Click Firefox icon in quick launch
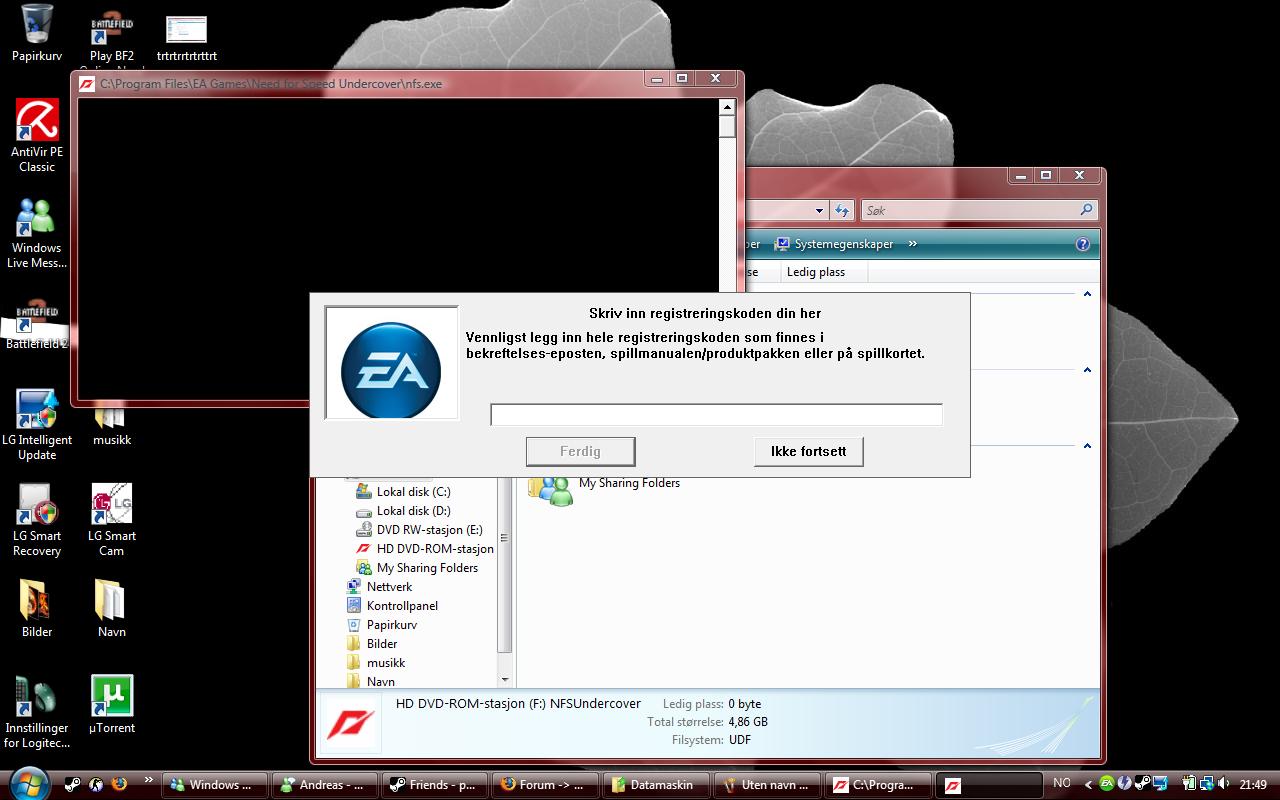This screenshot has width=1280, height=800. point(120,785)
